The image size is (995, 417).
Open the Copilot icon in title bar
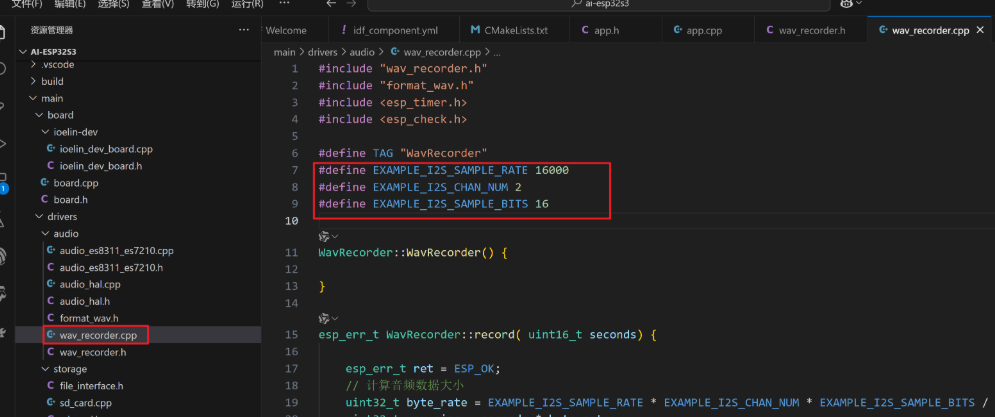(x=846, y=4)
